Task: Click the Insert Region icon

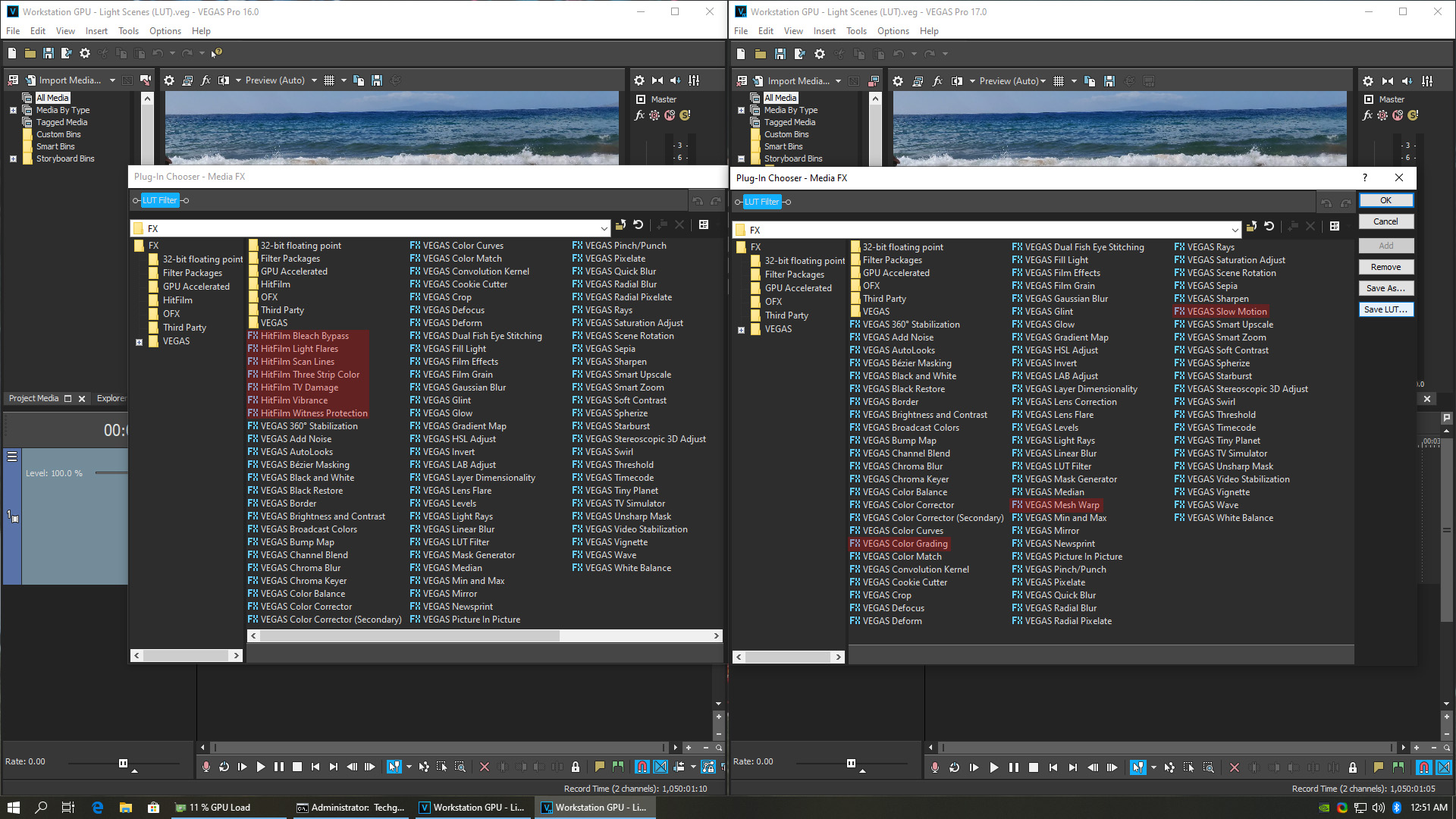Action: coord(618,767)
